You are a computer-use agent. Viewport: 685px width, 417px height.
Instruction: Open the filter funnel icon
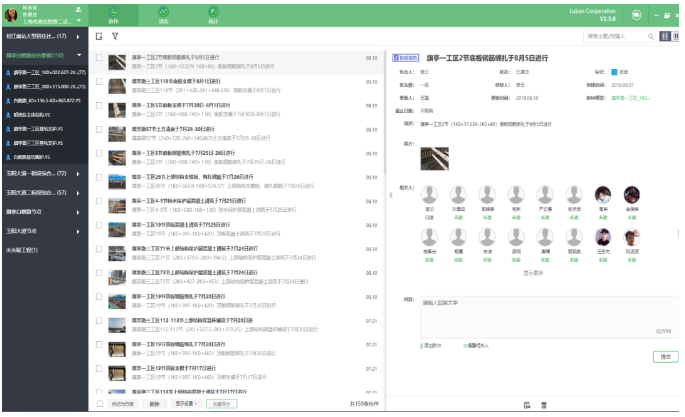(x=115, y=36)
